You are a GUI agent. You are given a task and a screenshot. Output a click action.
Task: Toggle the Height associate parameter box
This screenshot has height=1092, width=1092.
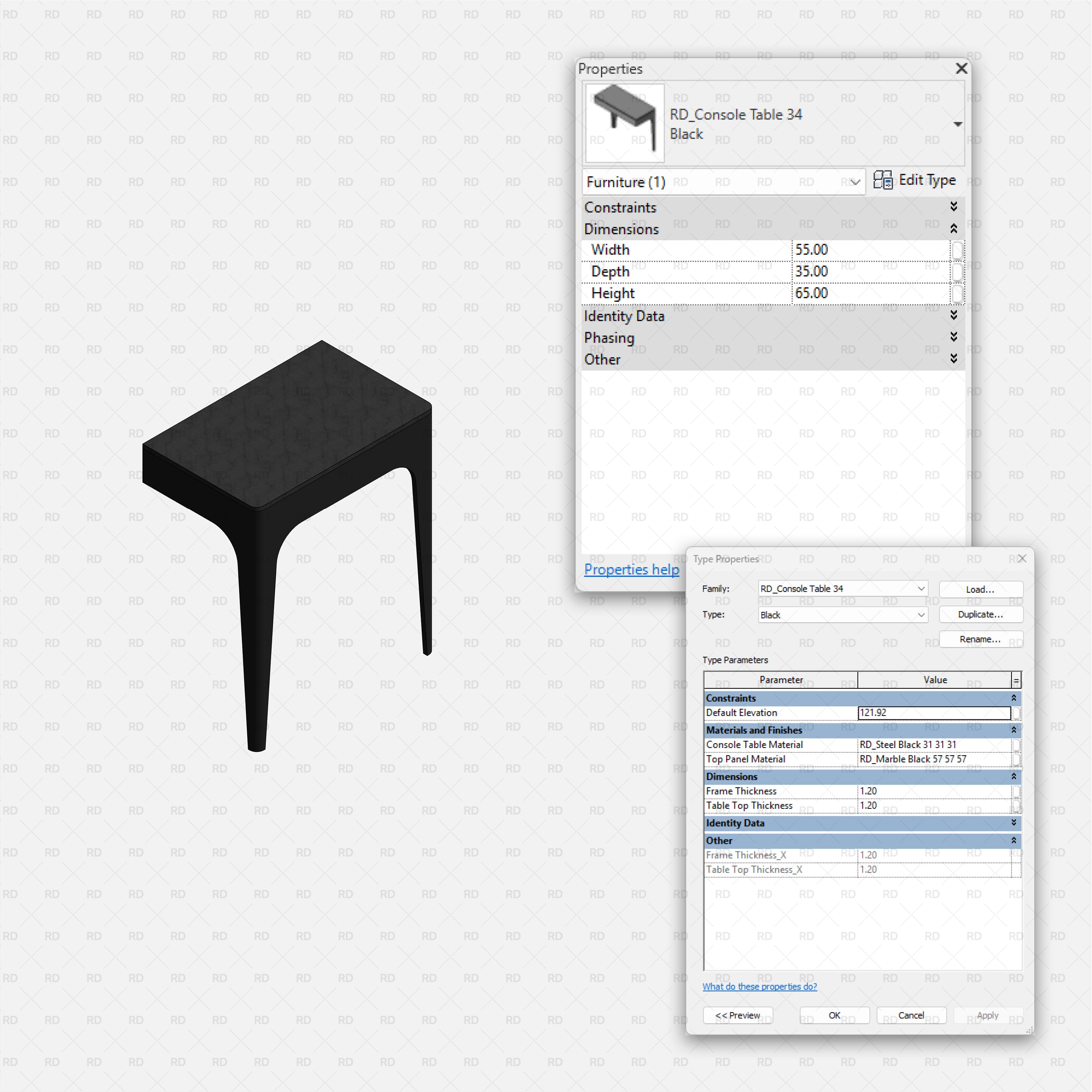(957, 293)
